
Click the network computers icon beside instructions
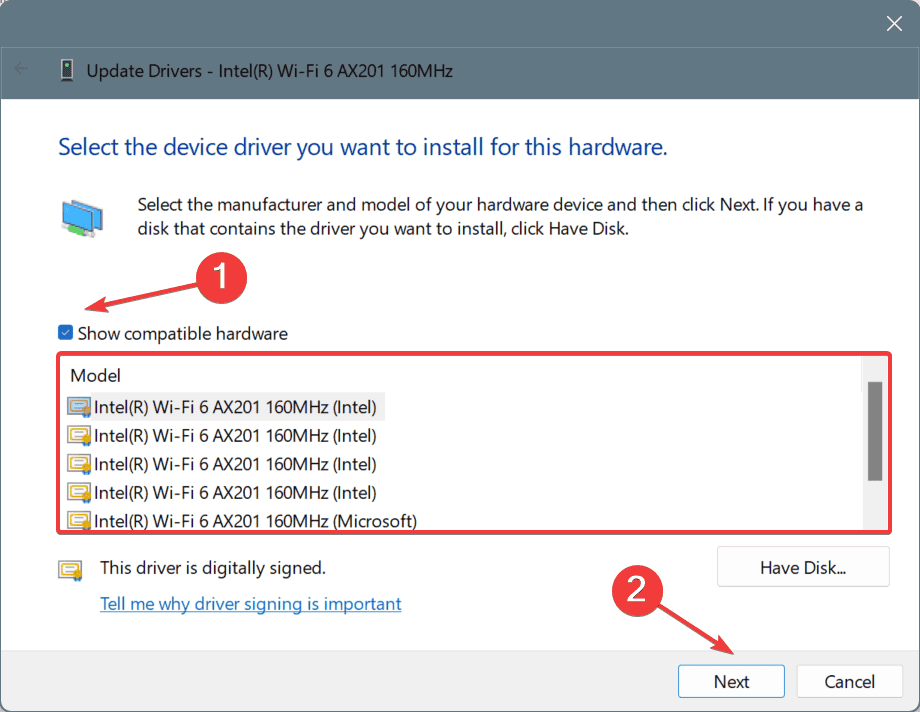tap(82, 218)
